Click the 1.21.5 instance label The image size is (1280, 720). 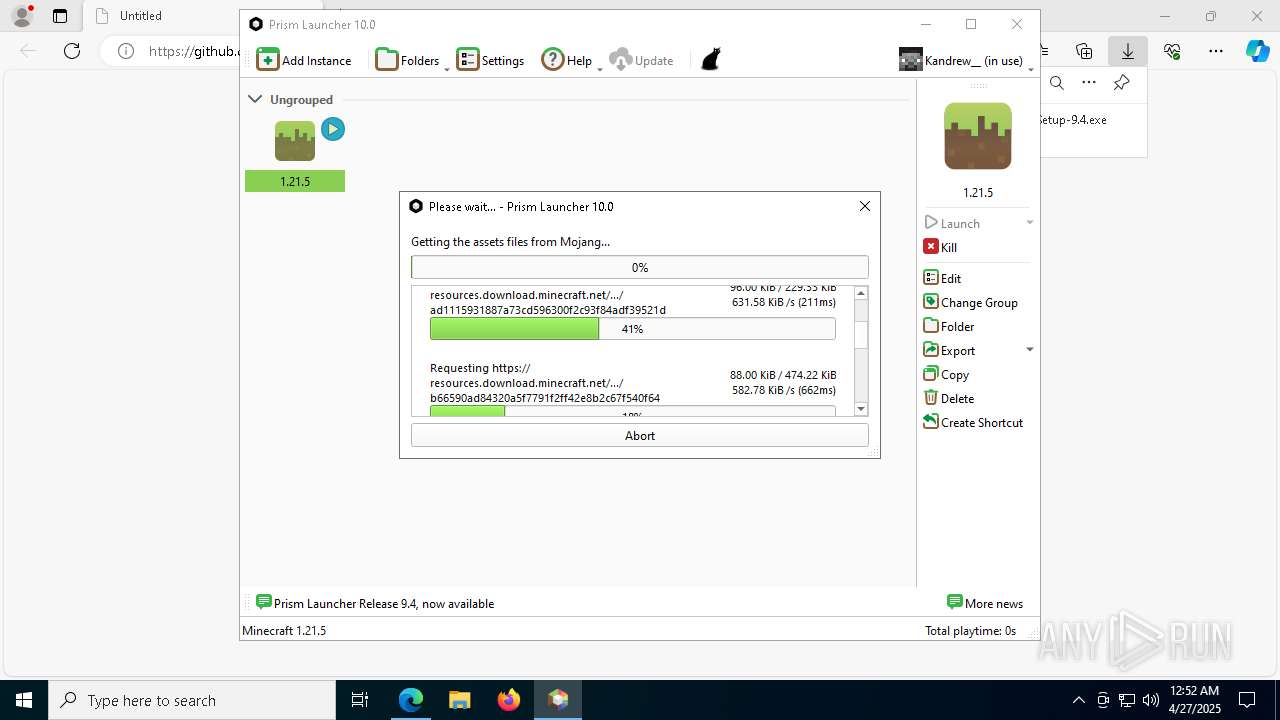pos(295,181)
